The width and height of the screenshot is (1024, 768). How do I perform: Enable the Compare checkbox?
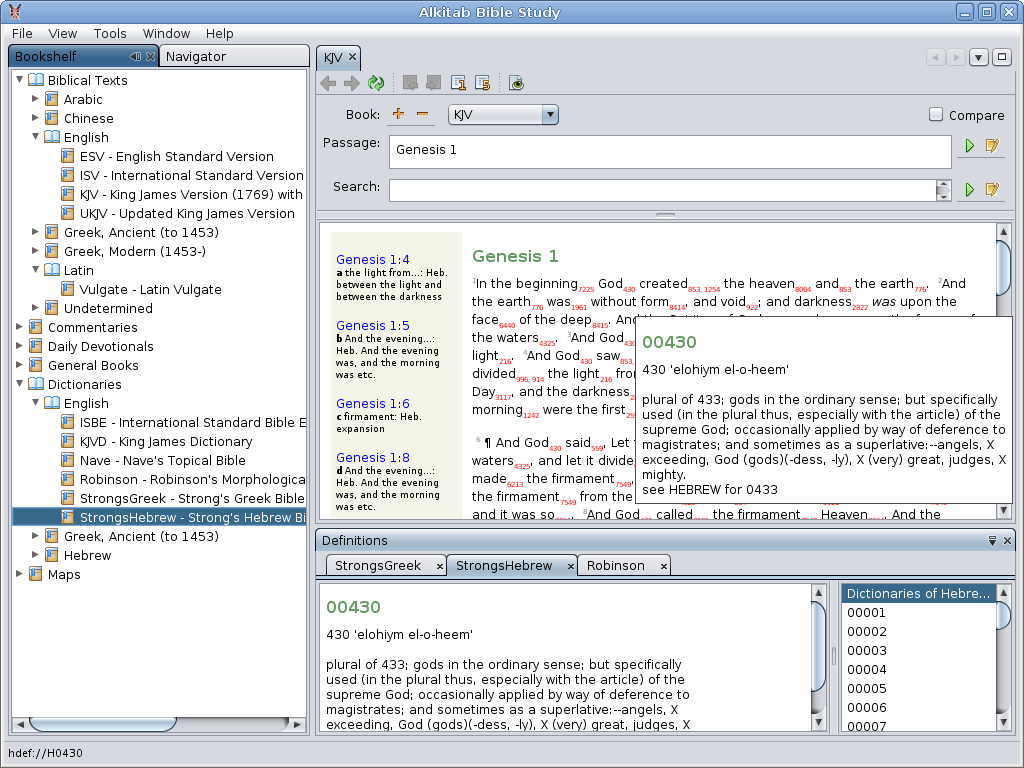tap(936, 115)
